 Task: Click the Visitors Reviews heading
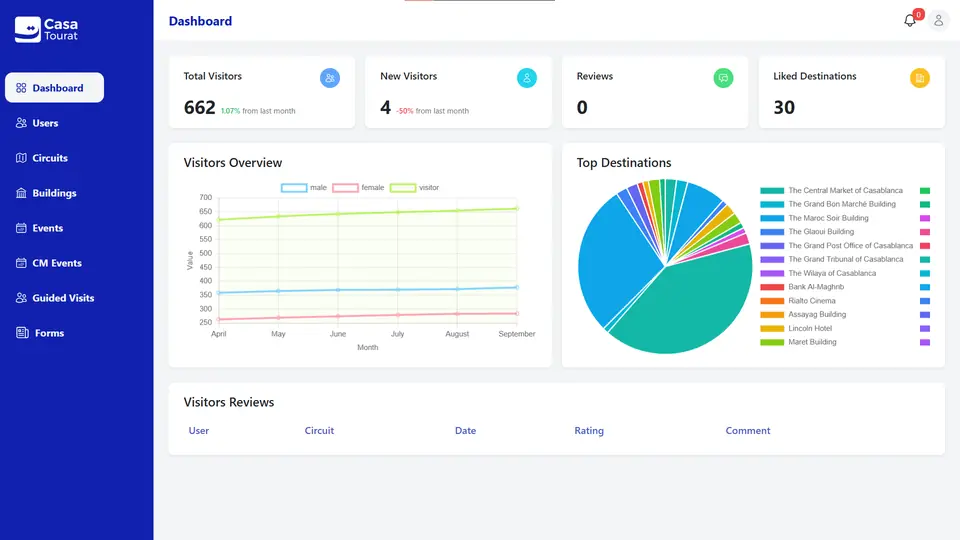coord(228,402)
